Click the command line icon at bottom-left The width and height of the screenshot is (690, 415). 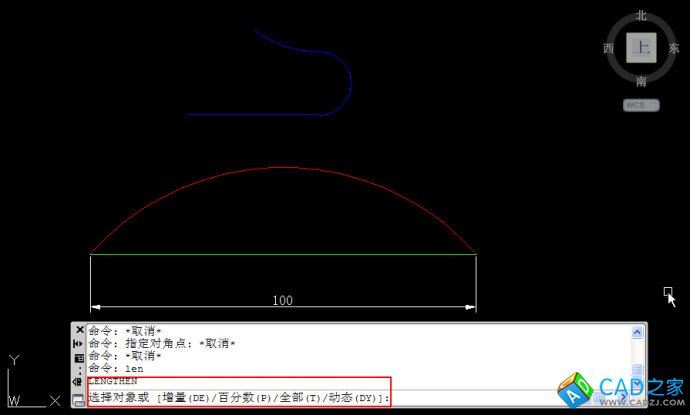coord(79,399)
